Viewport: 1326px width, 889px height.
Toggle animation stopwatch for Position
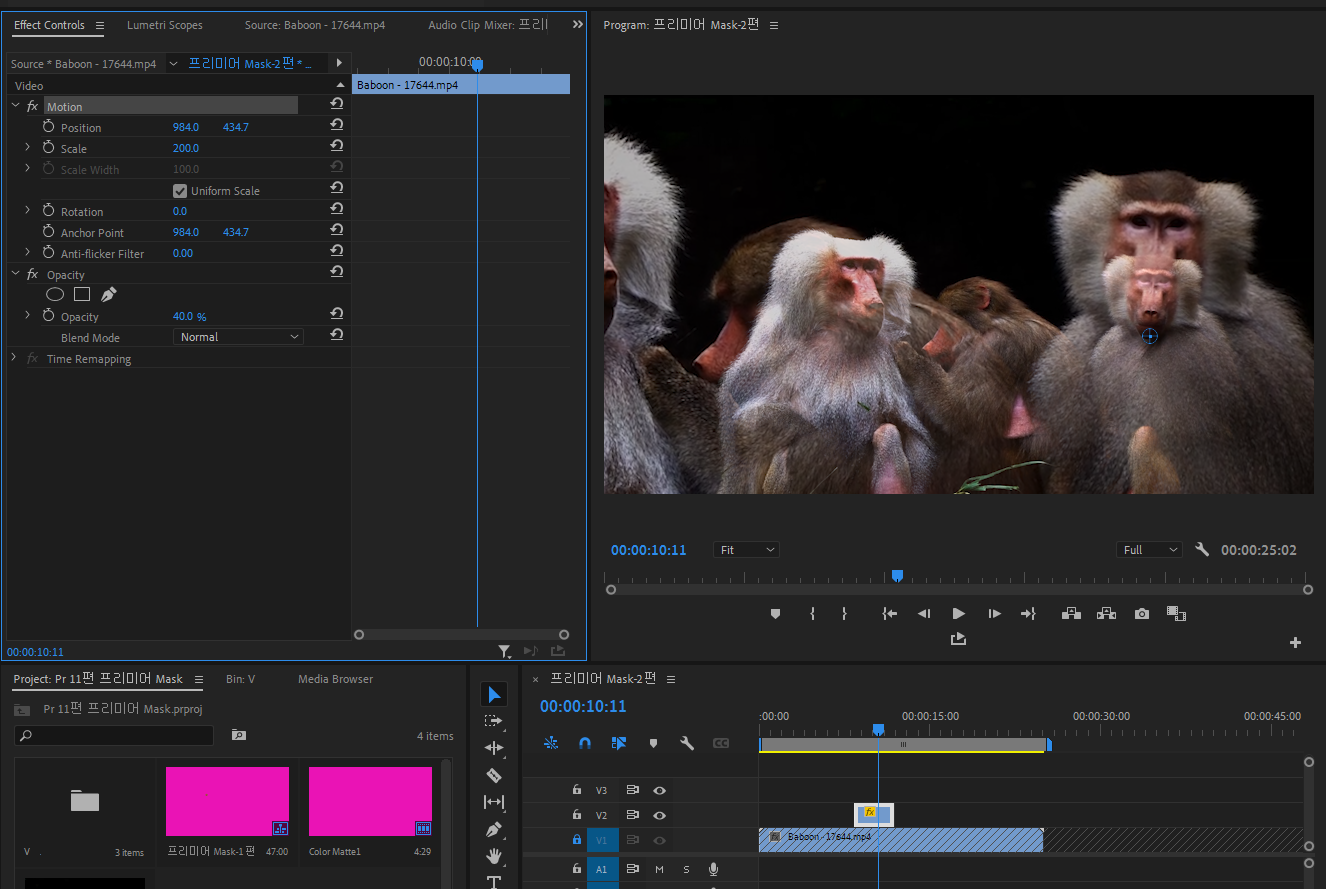click(48, 127)
